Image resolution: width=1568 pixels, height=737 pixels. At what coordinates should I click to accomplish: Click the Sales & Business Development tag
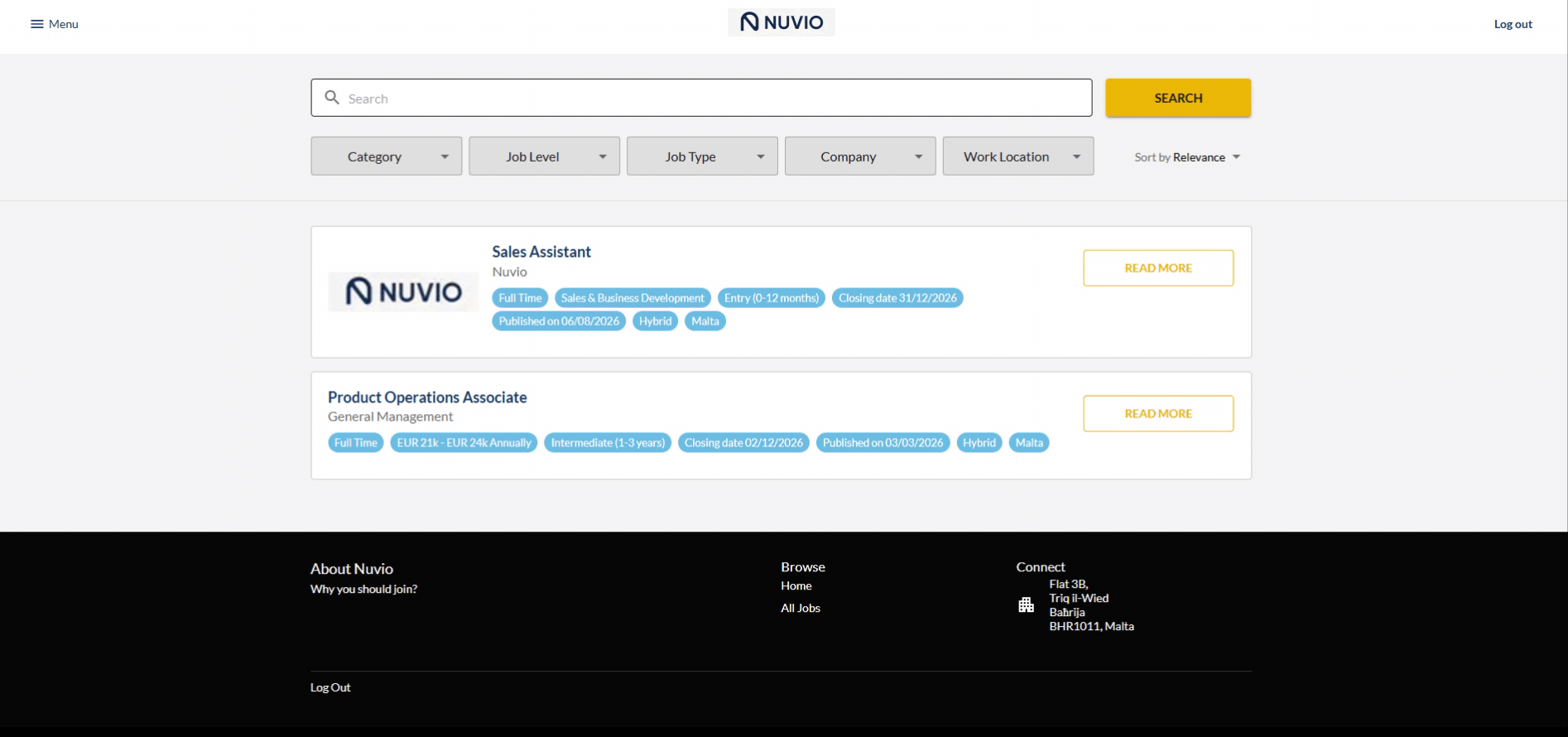632,298
